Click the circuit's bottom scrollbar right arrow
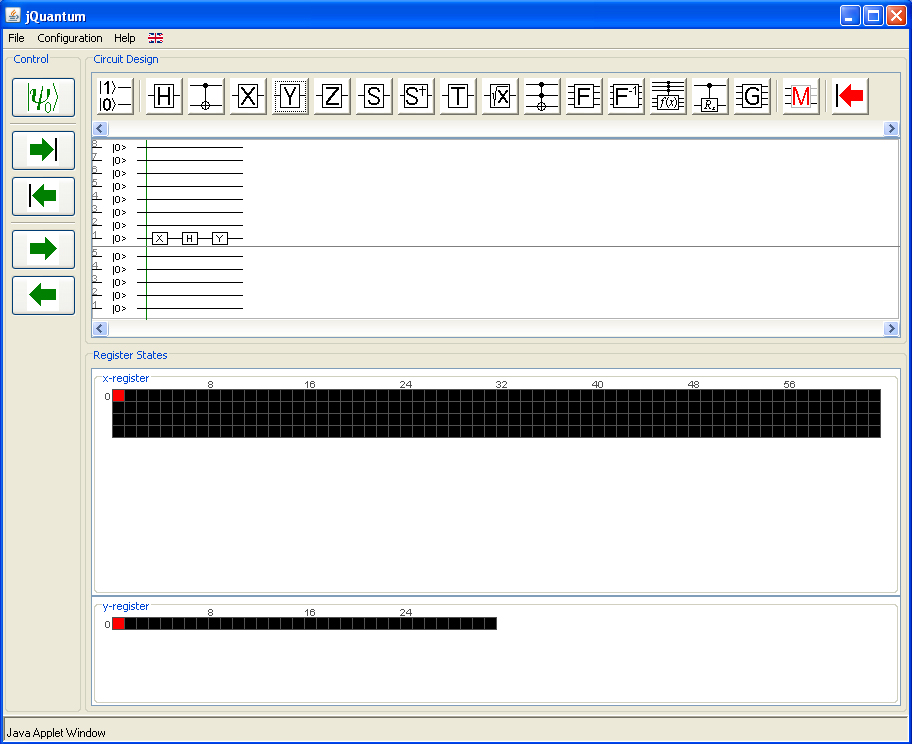 [x=891, y=329]
